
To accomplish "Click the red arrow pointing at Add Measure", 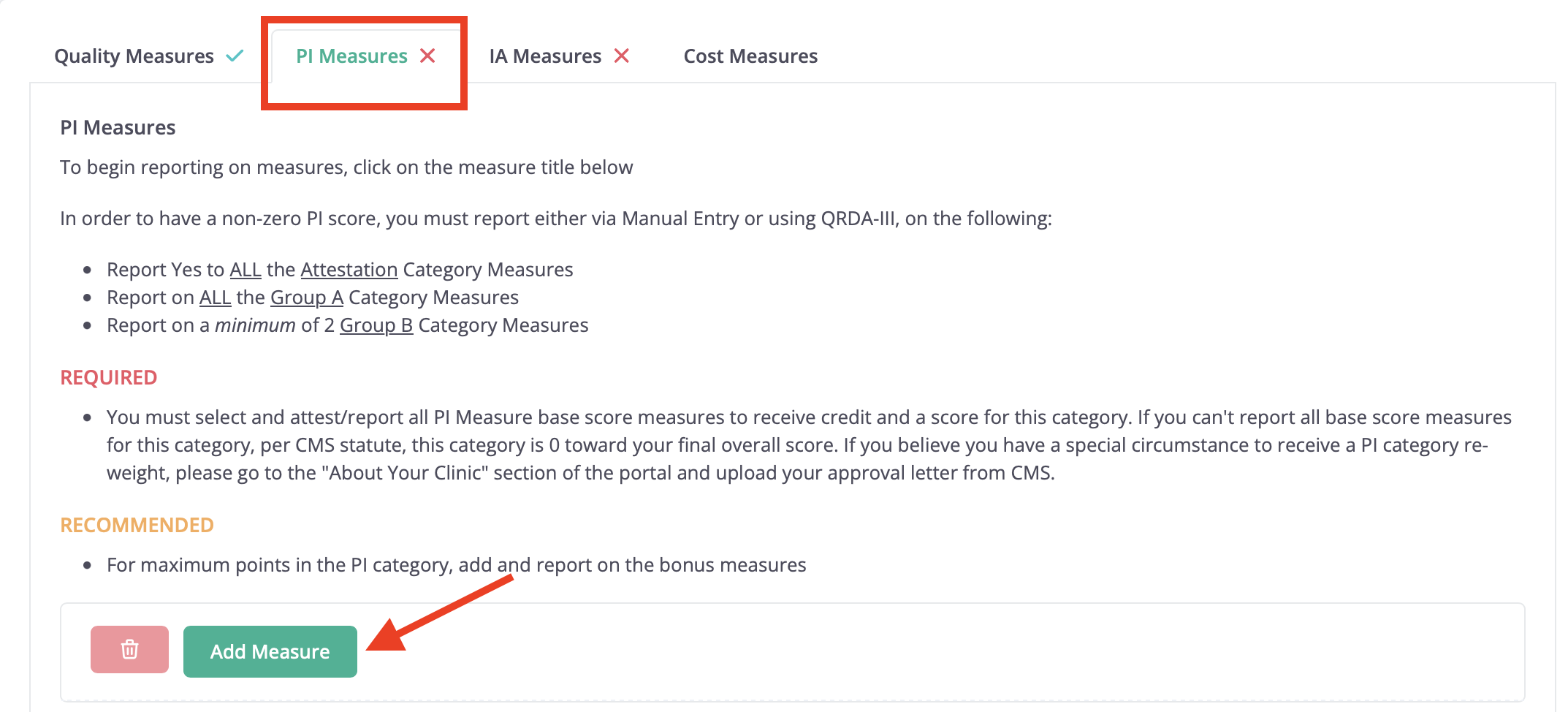I will click(x=441, y=613).
